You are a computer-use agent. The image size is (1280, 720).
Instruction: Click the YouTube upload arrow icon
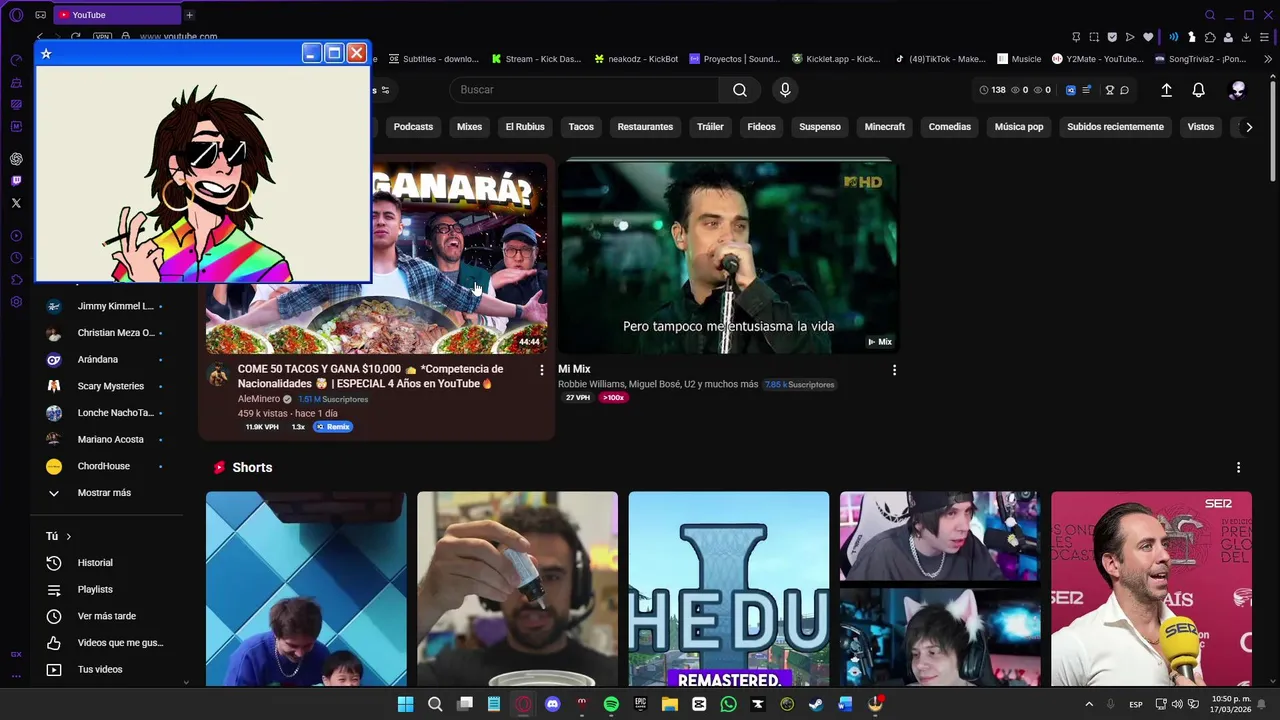tap(1166, 90)
